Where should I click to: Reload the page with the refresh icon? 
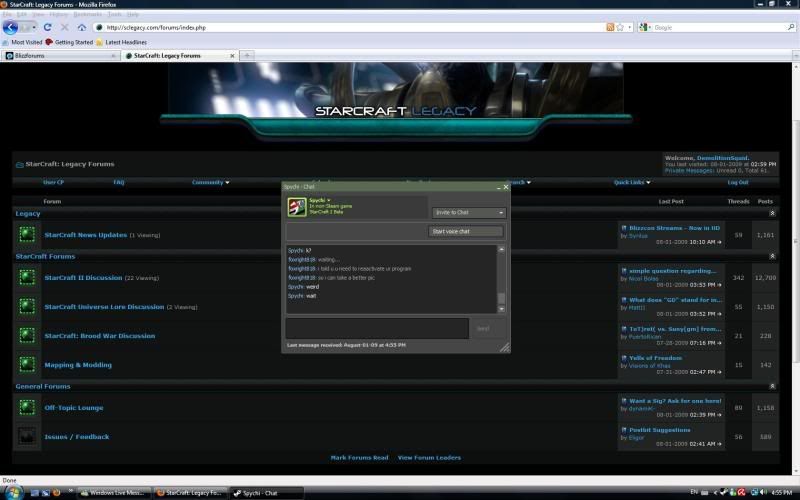click(47, 27)
